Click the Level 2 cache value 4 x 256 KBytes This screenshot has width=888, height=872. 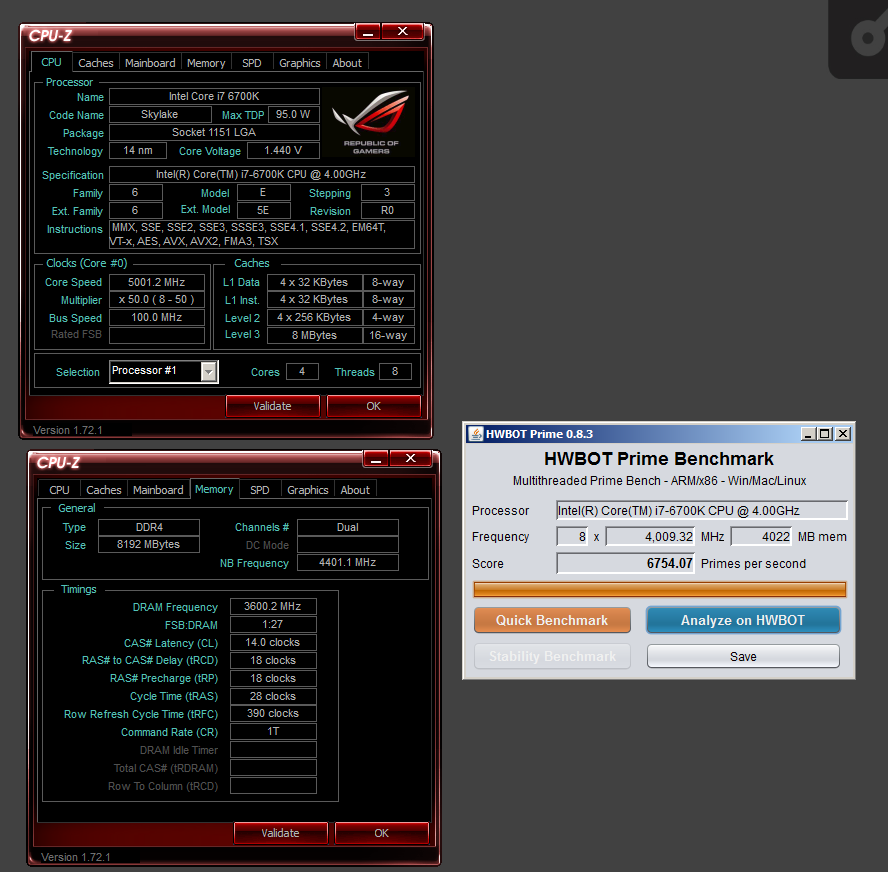pos(314,318)
